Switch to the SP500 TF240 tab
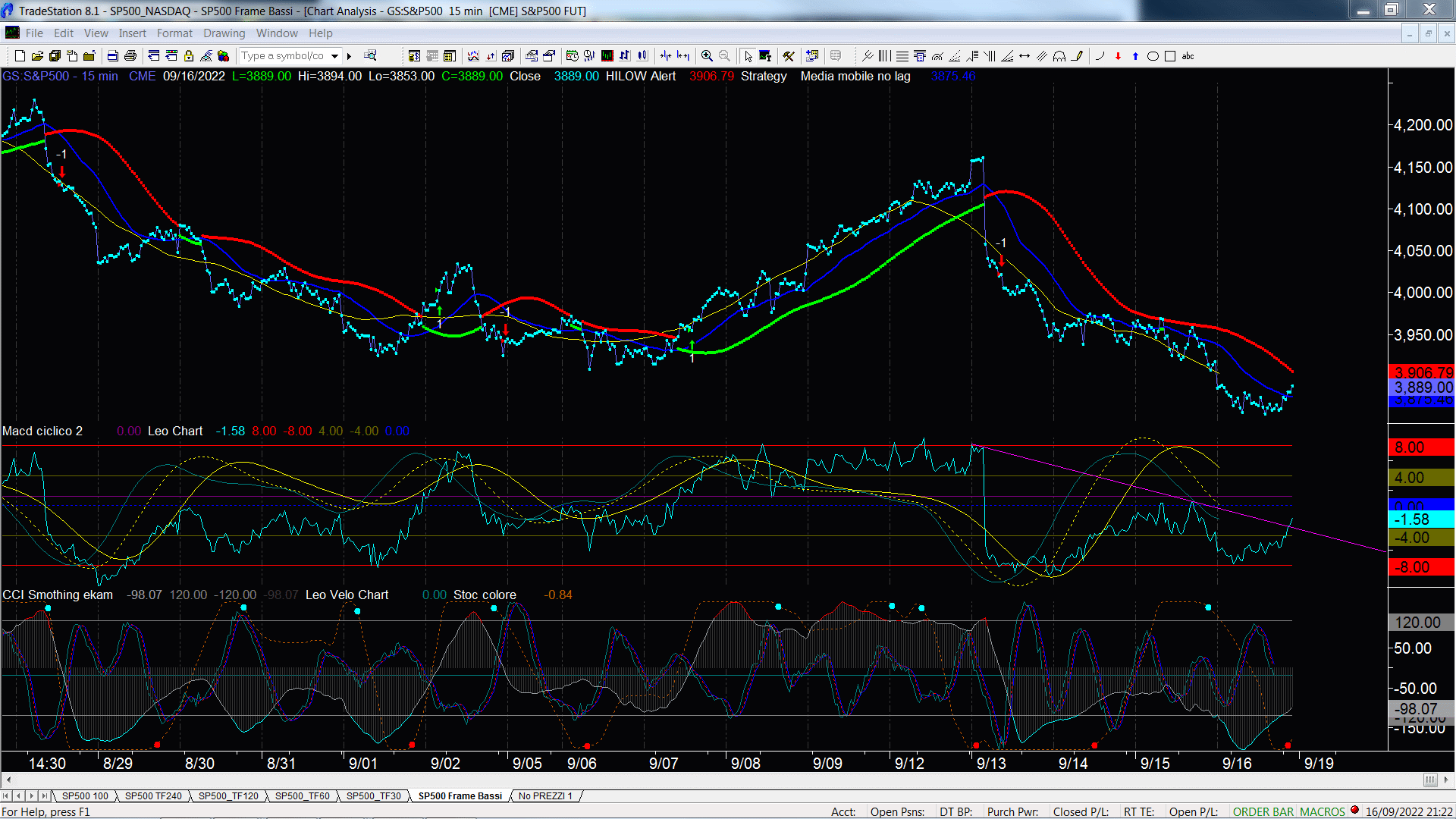This screenshot has width=1456, height=819. [x=153, y=796]
